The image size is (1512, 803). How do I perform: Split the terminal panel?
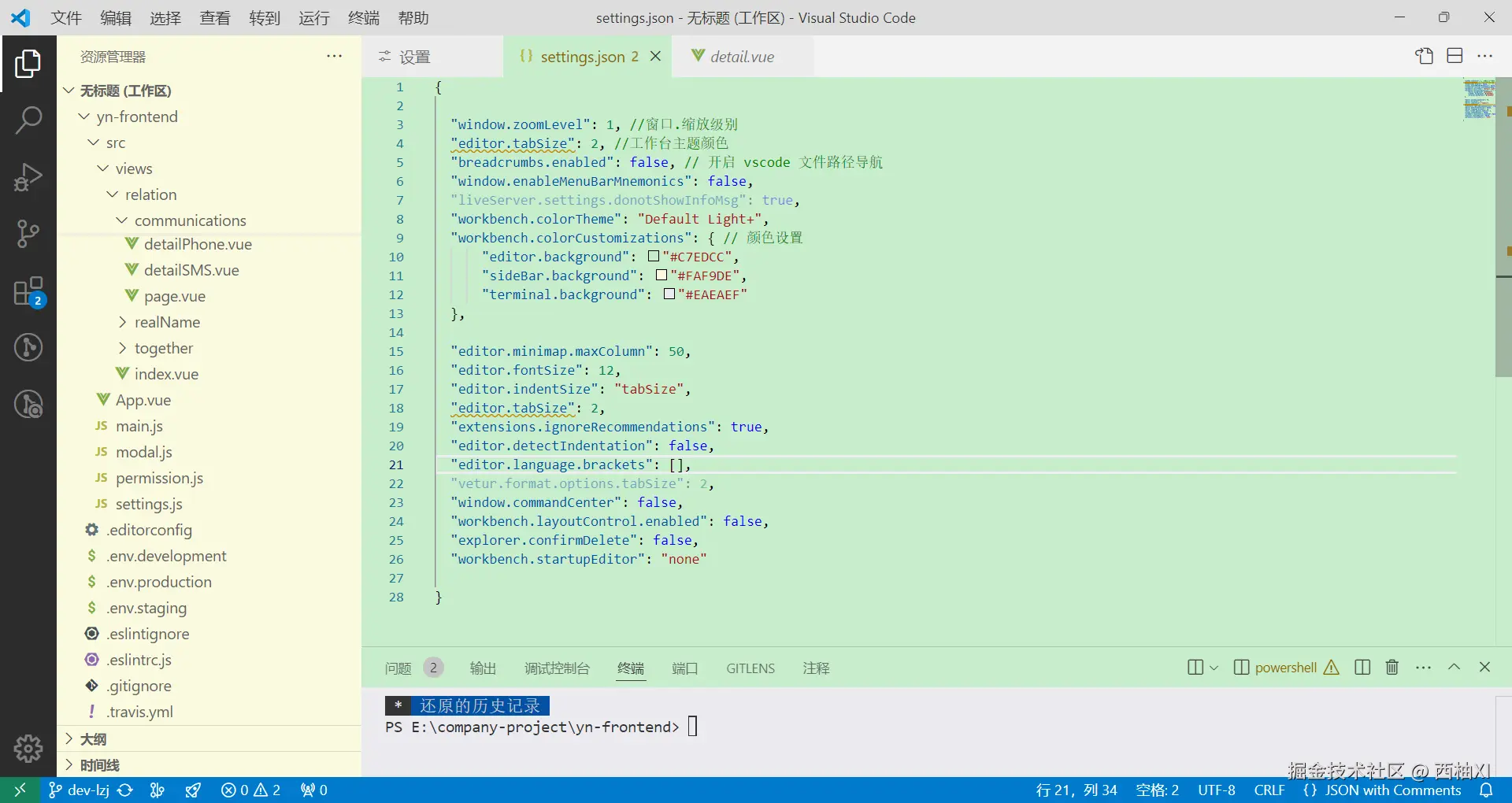pyautogui.click(x=1362, y=668)
